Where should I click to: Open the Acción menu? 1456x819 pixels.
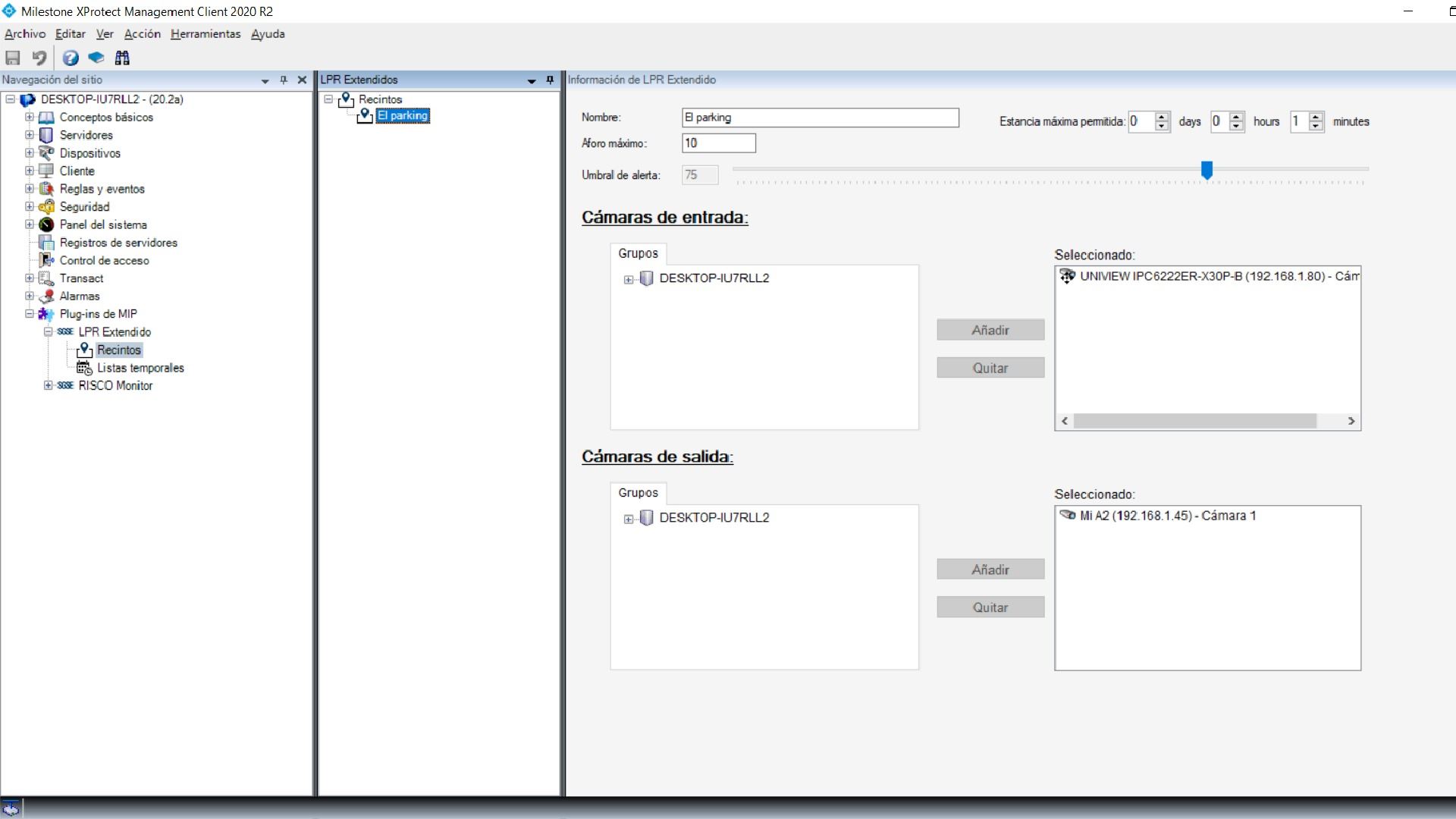coord(143,34)
